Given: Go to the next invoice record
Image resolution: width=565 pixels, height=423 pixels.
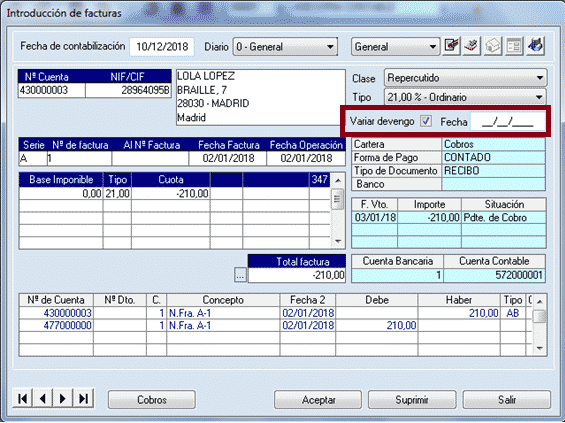Looking at the screenshot, I should click(x=63, y=398).
